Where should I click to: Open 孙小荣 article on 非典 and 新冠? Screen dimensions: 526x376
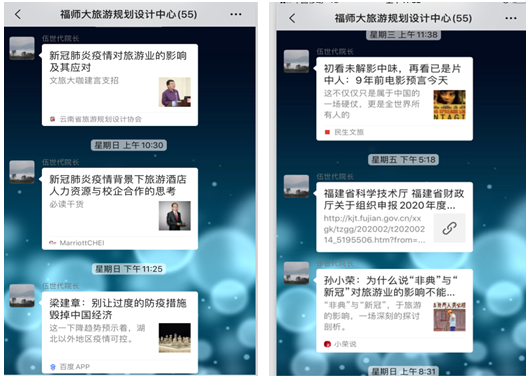pos(394,311)
